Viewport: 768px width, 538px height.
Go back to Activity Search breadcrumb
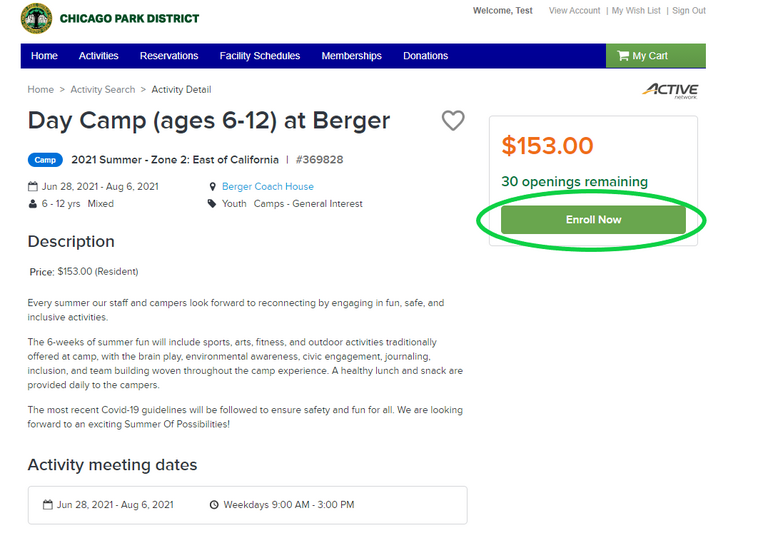[x=103, y=90]
